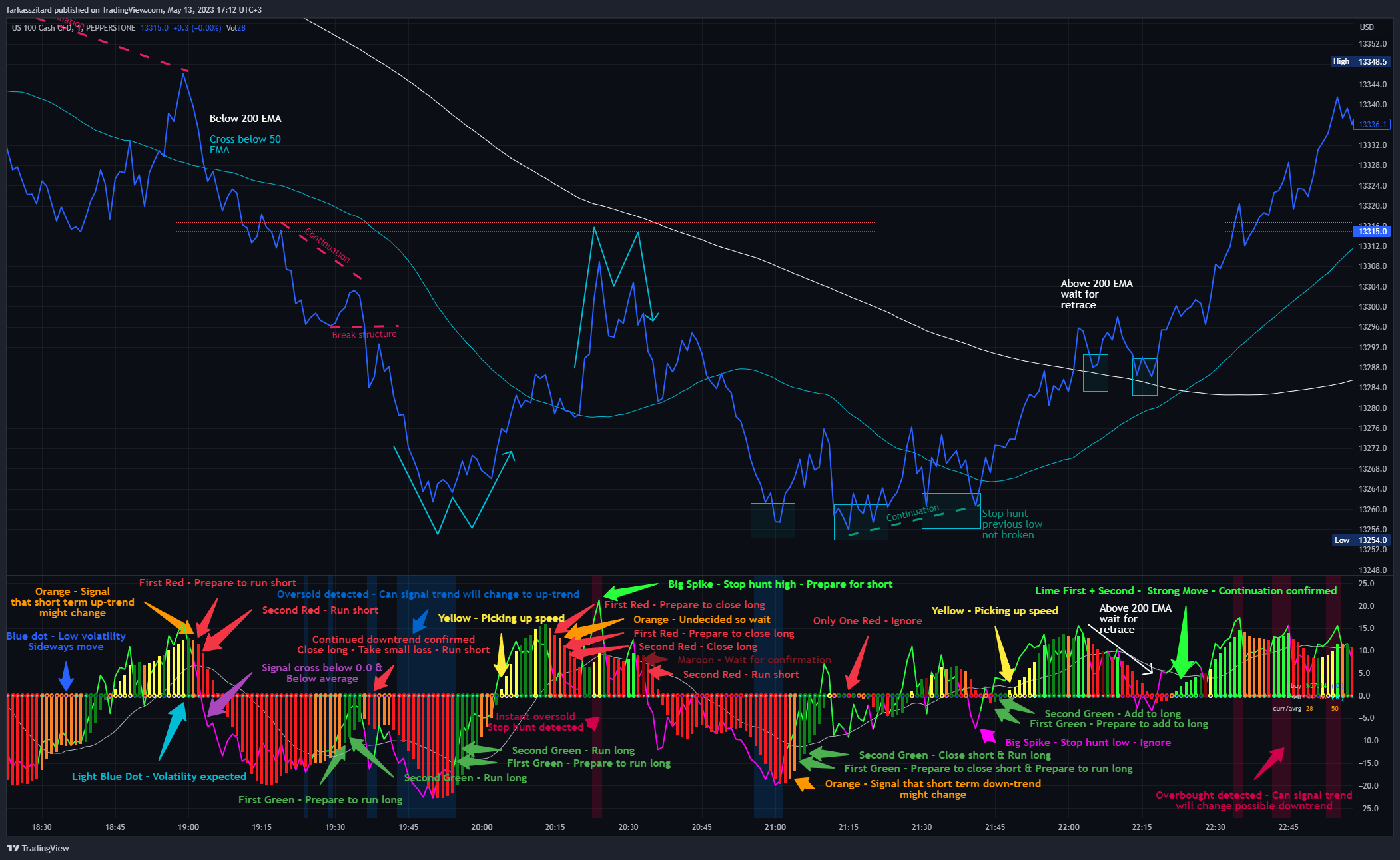Click 'Light Blue Dot - Volatility expected' label
The height and width of the screenshot is (860, 1400).
pyautogui.click(x=159, y=777)
